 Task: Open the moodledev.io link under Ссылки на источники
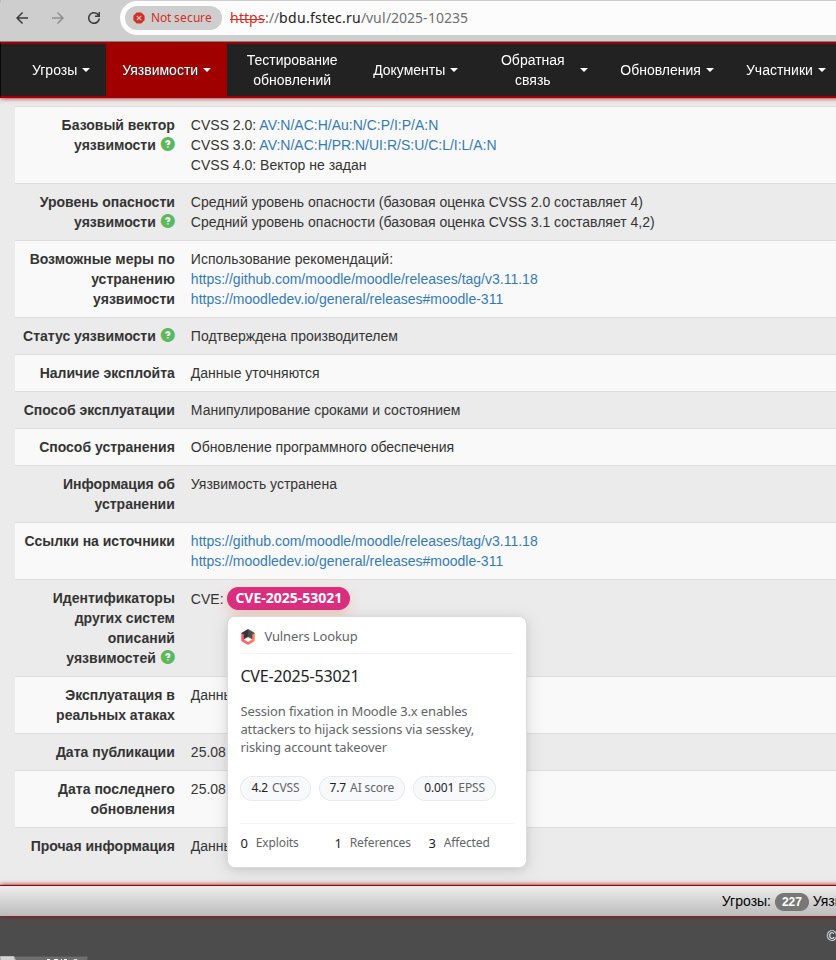346,561
